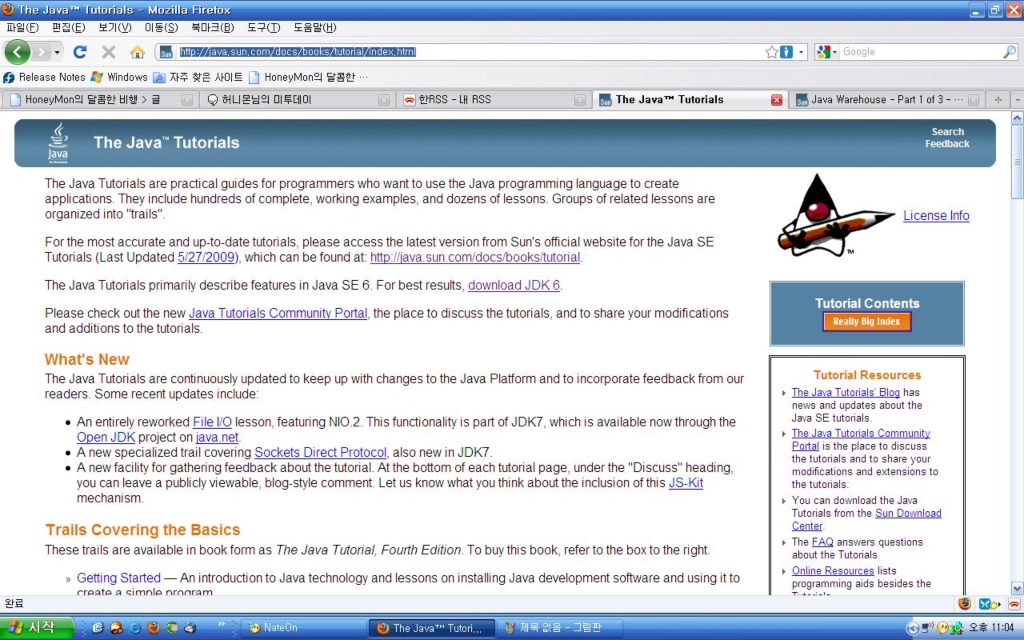Image resolution: width=1024 pixels, height=640 pixels.
Task: Click the Stop loading X icon
Action: tap(108, 52)
